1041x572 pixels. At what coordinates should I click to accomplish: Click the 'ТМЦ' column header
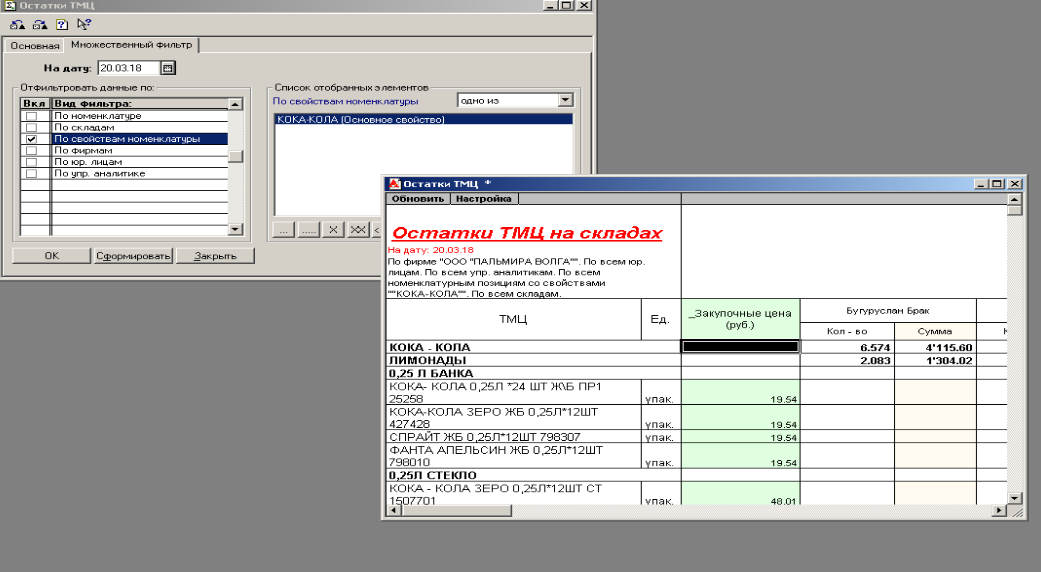513,319
